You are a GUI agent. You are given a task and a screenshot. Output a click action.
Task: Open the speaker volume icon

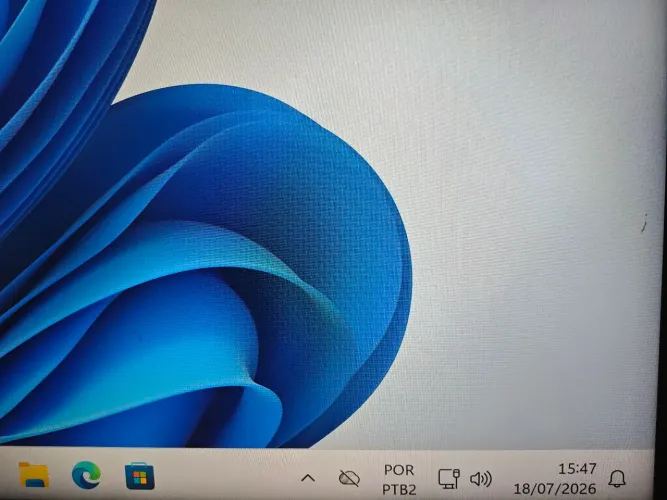coord(481,479)
